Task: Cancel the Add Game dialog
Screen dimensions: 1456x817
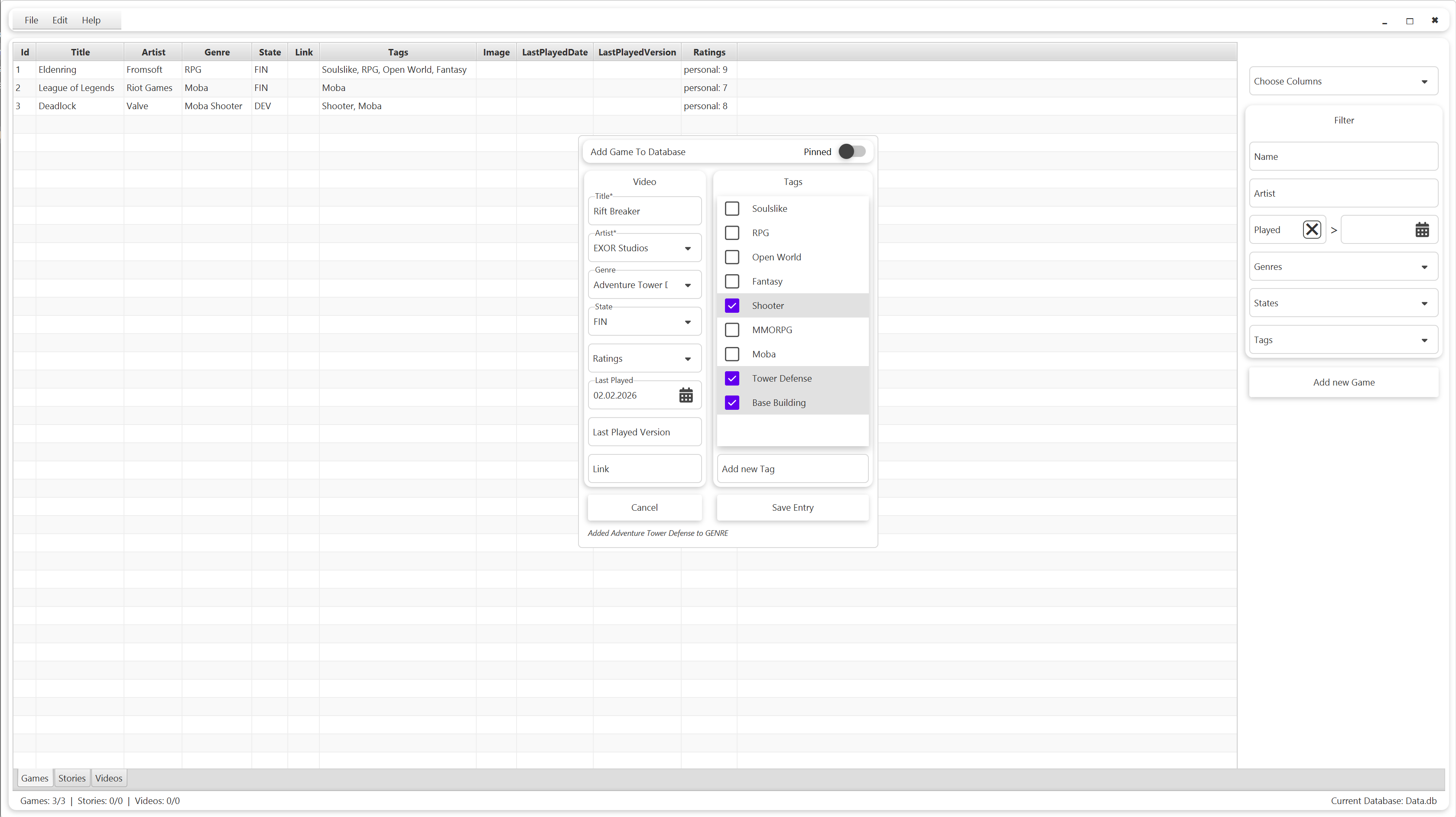Action: coord(644,507)
